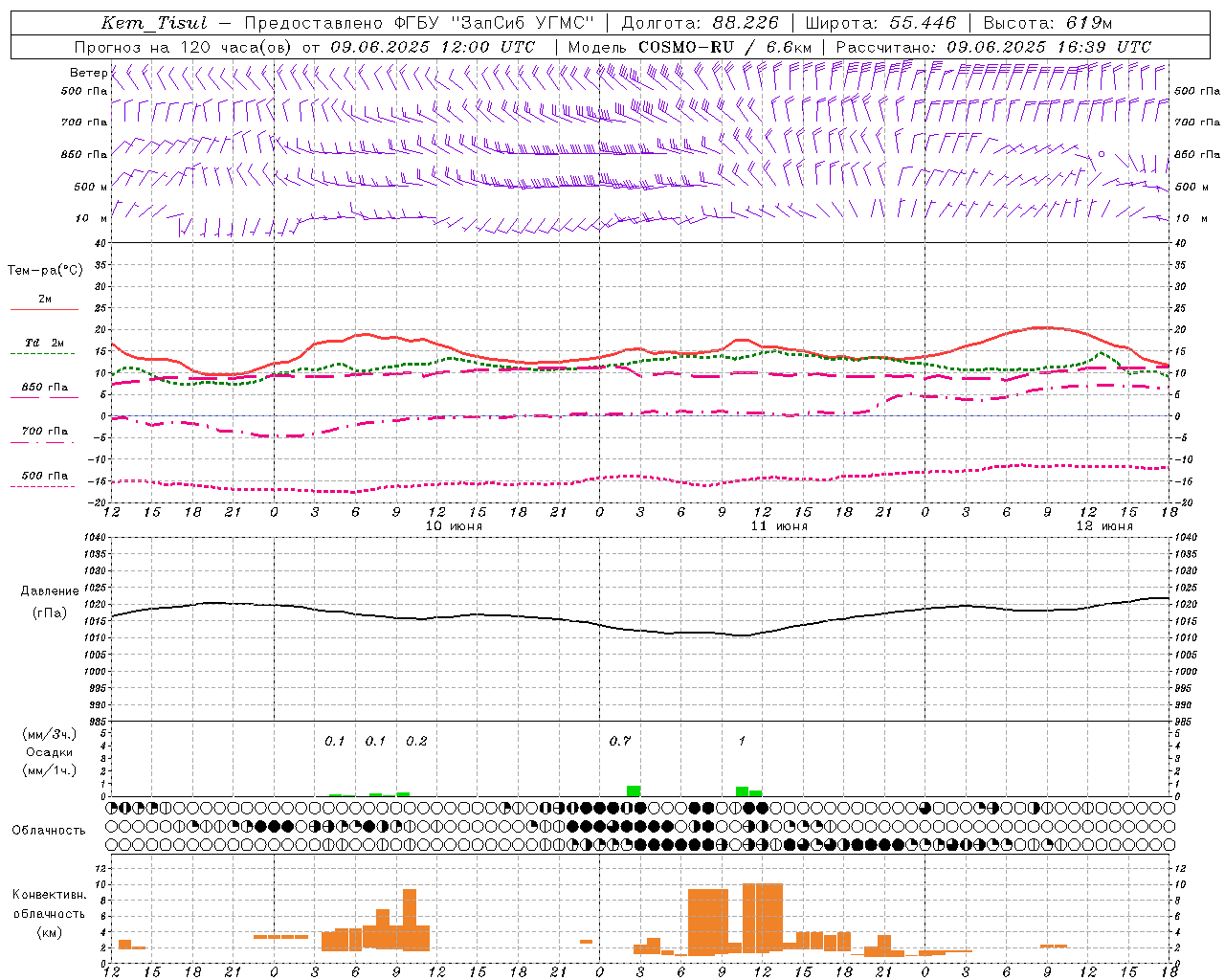The image size is (1225, 980).
Task: Click the 11 июня date label
Action: [779, 525]
